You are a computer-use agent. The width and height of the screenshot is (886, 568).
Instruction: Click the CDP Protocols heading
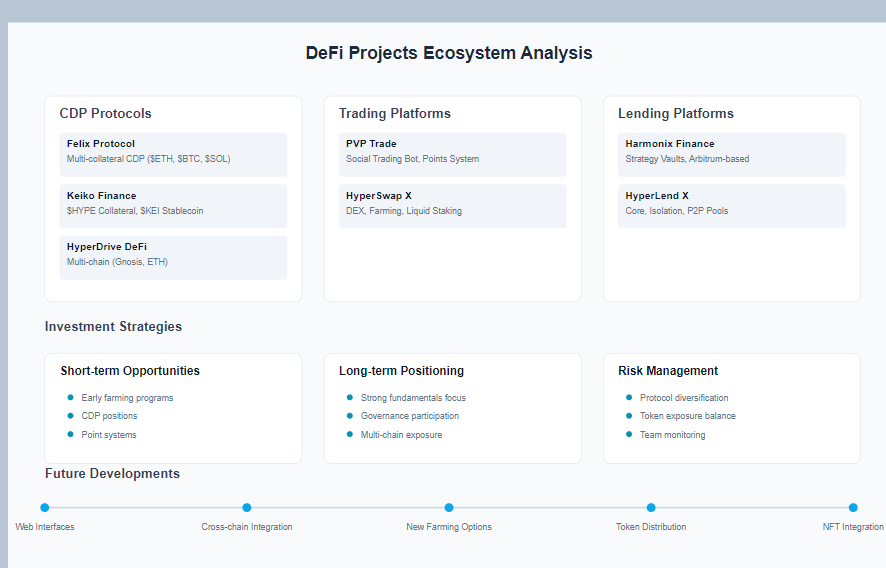pyautogui.click(x=106, y=114)
